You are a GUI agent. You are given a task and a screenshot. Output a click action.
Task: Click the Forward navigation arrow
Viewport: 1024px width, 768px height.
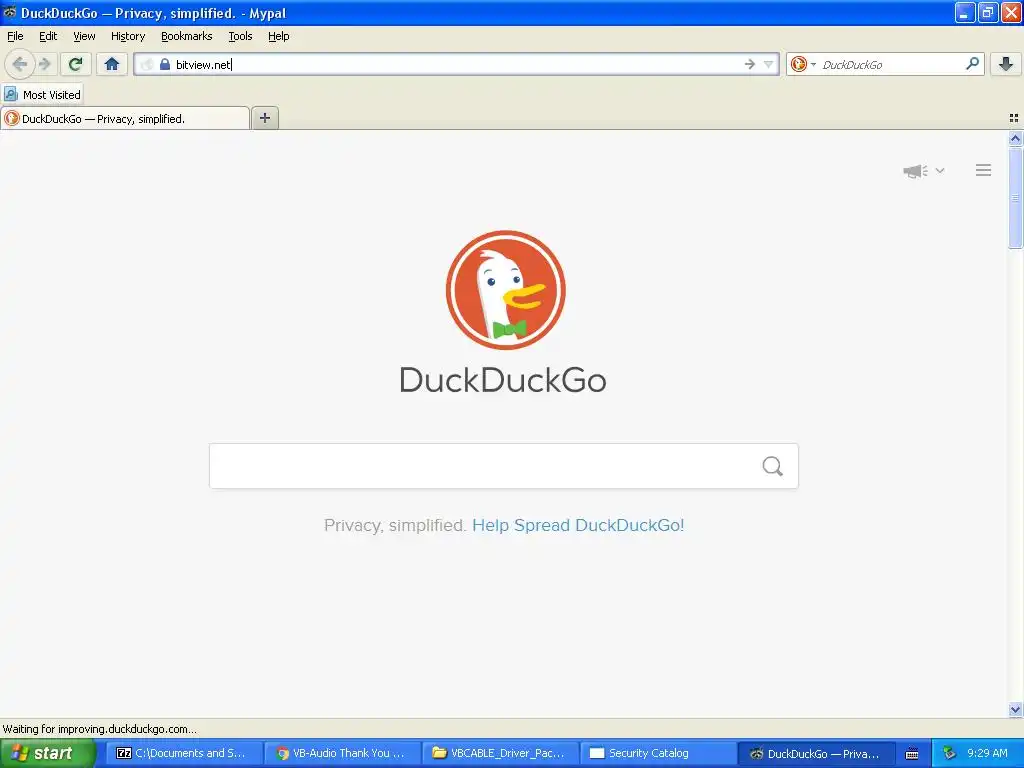[44, 64]
